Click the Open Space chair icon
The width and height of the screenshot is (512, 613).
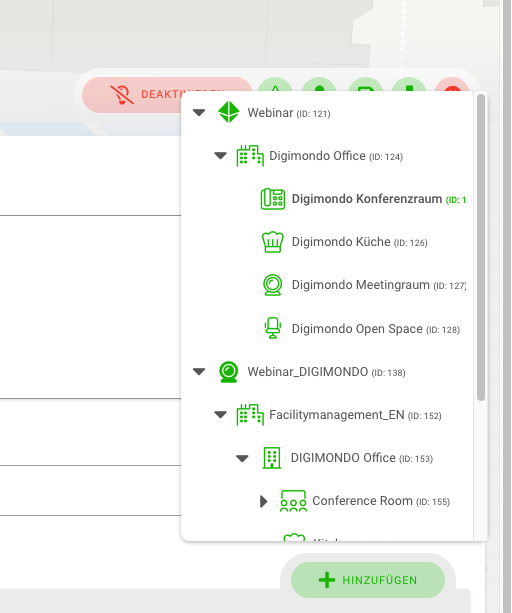pos(272,328)
